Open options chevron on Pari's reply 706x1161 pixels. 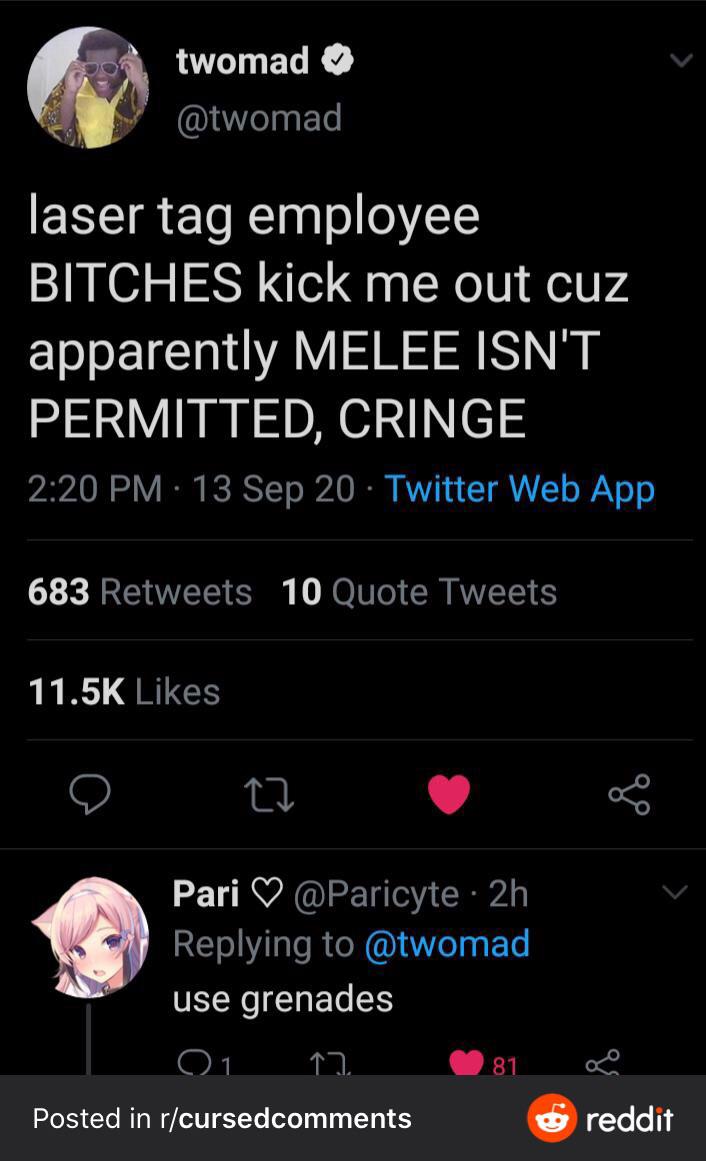[675, 891]
